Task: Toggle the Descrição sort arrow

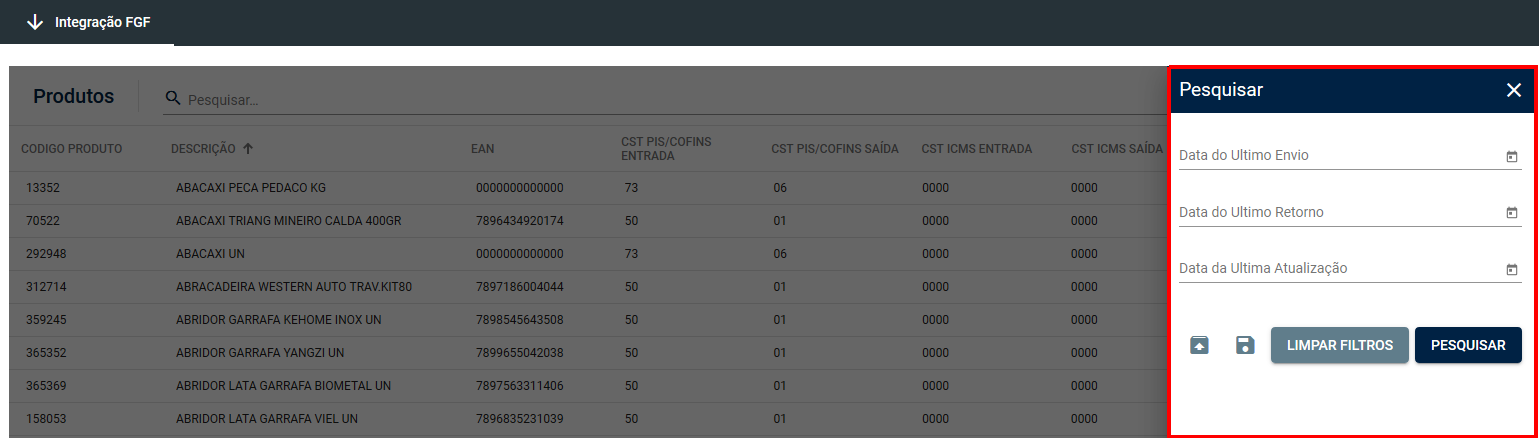Action: click(x=248, y=149)
